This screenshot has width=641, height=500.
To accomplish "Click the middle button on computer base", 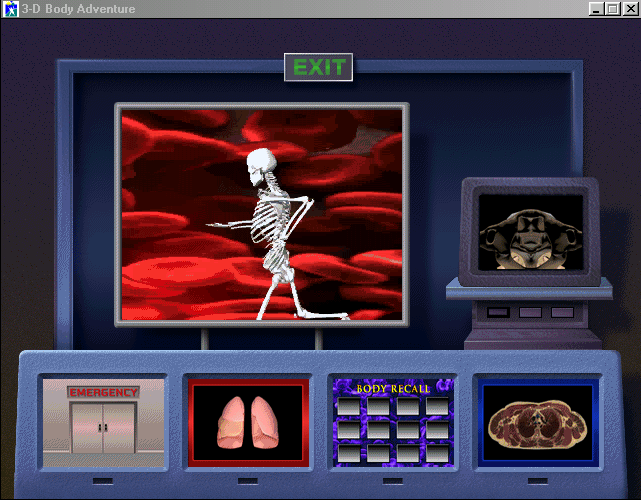I will [530, 312].
